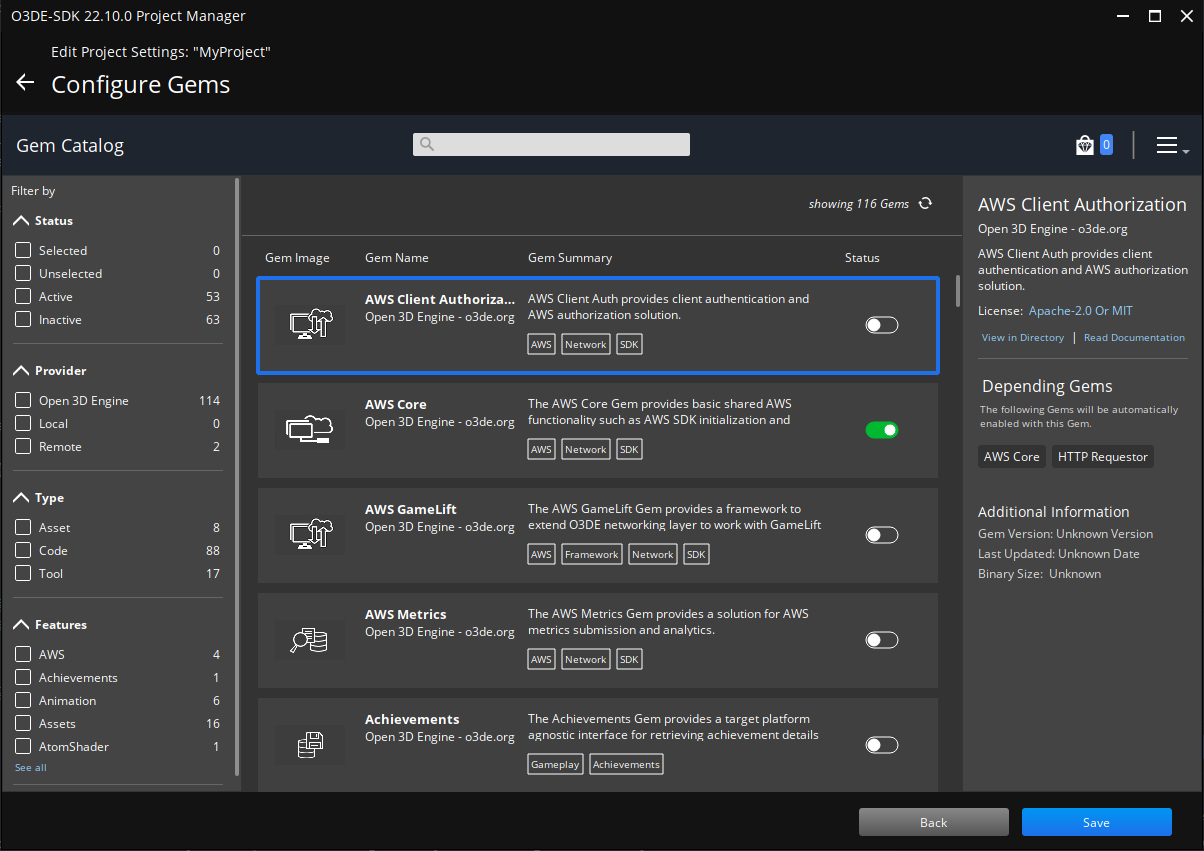The width and height of the screenshot is (1204, 851).
Task: Check the AtomShader features filter
Action: click(23, 746)
